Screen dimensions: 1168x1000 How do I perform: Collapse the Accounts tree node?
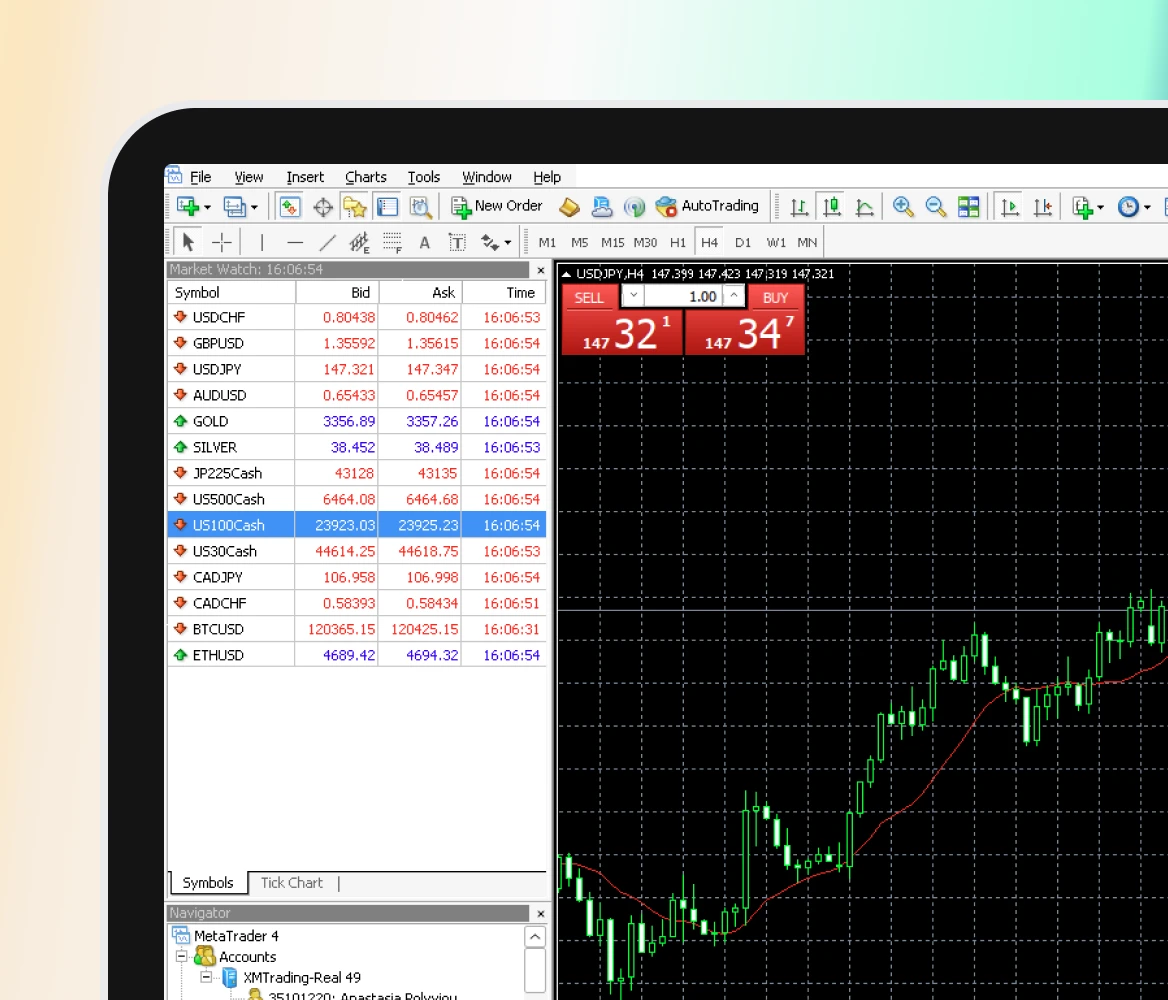pyautogui.click(x=181, y=956)
